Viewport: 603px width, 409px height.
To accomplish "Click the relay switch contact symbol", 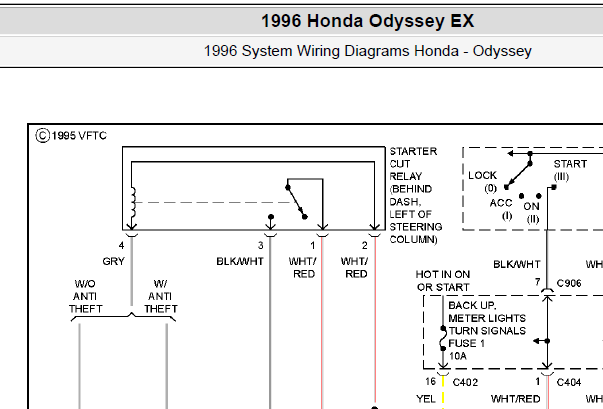I will [x=296, y=202].
